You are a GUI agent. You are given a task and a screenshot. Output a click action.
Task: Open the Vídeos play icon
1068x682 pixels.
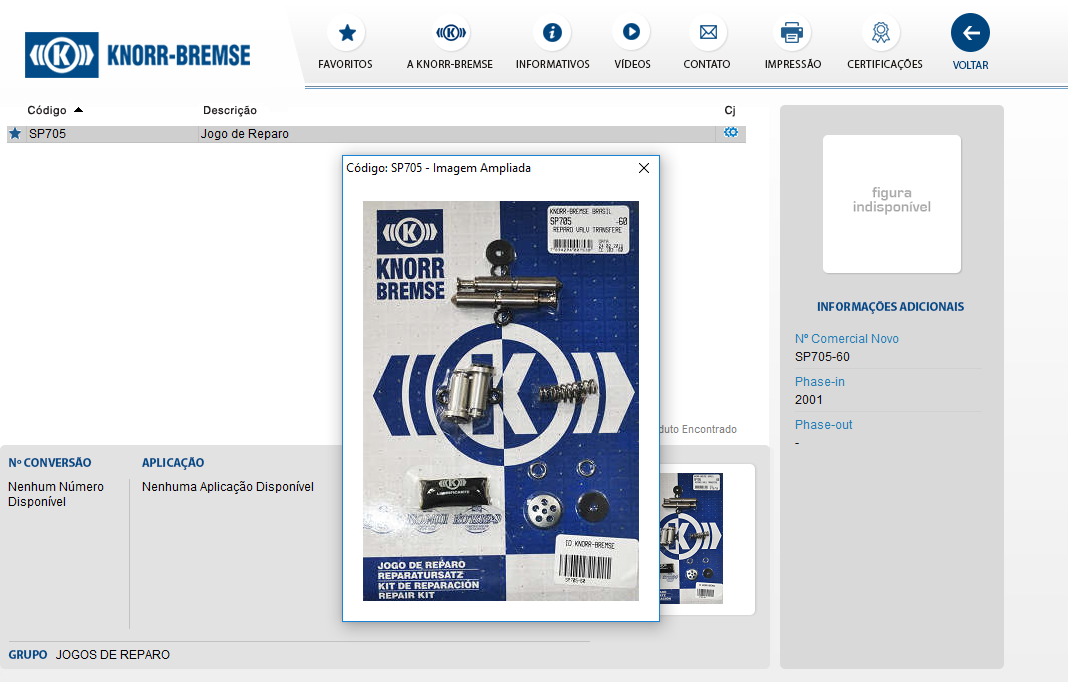(631, 33)
